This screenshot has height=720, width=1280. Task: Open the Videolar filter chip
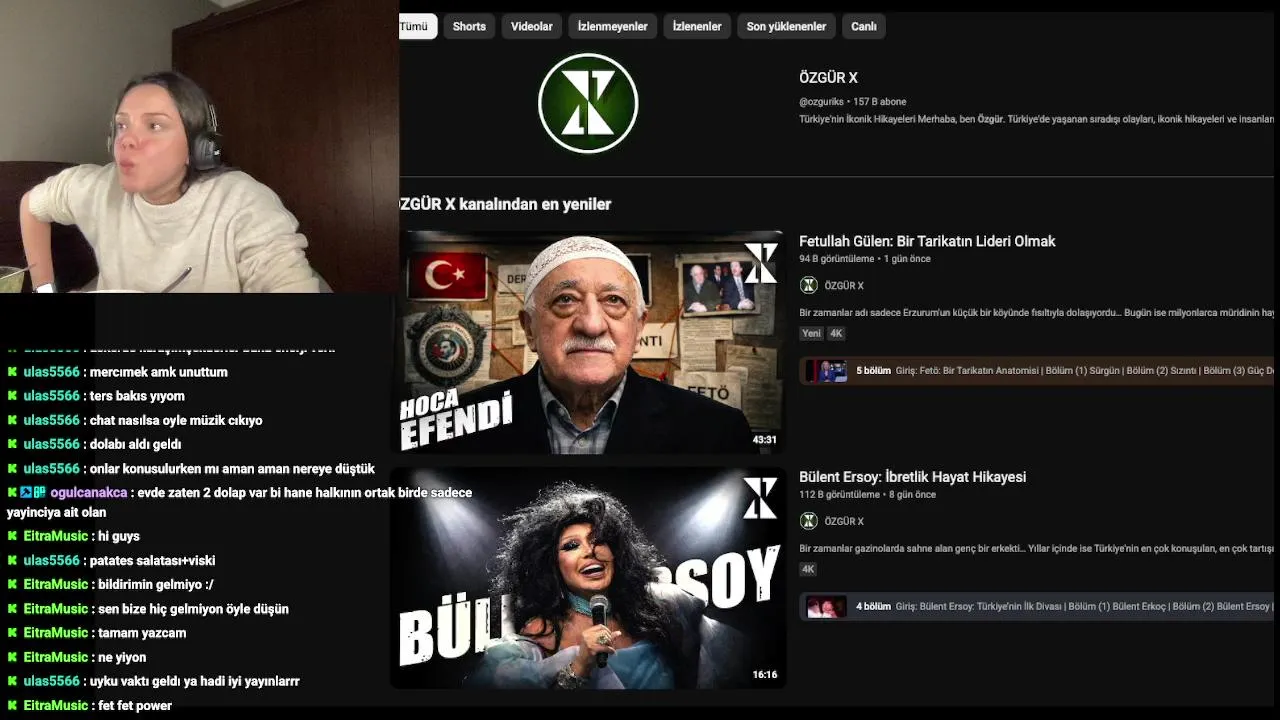click(x=532, y=26)
